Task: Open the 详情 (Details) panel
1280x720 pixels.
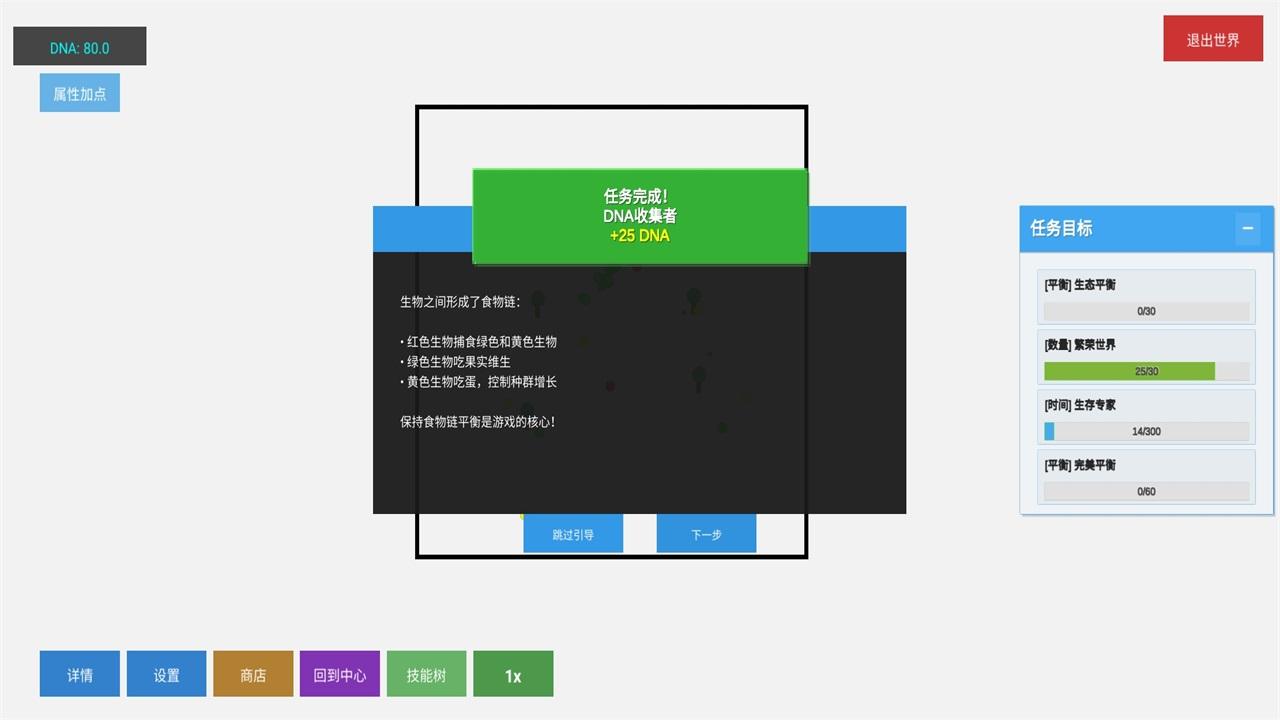Action: pos(79,673)
